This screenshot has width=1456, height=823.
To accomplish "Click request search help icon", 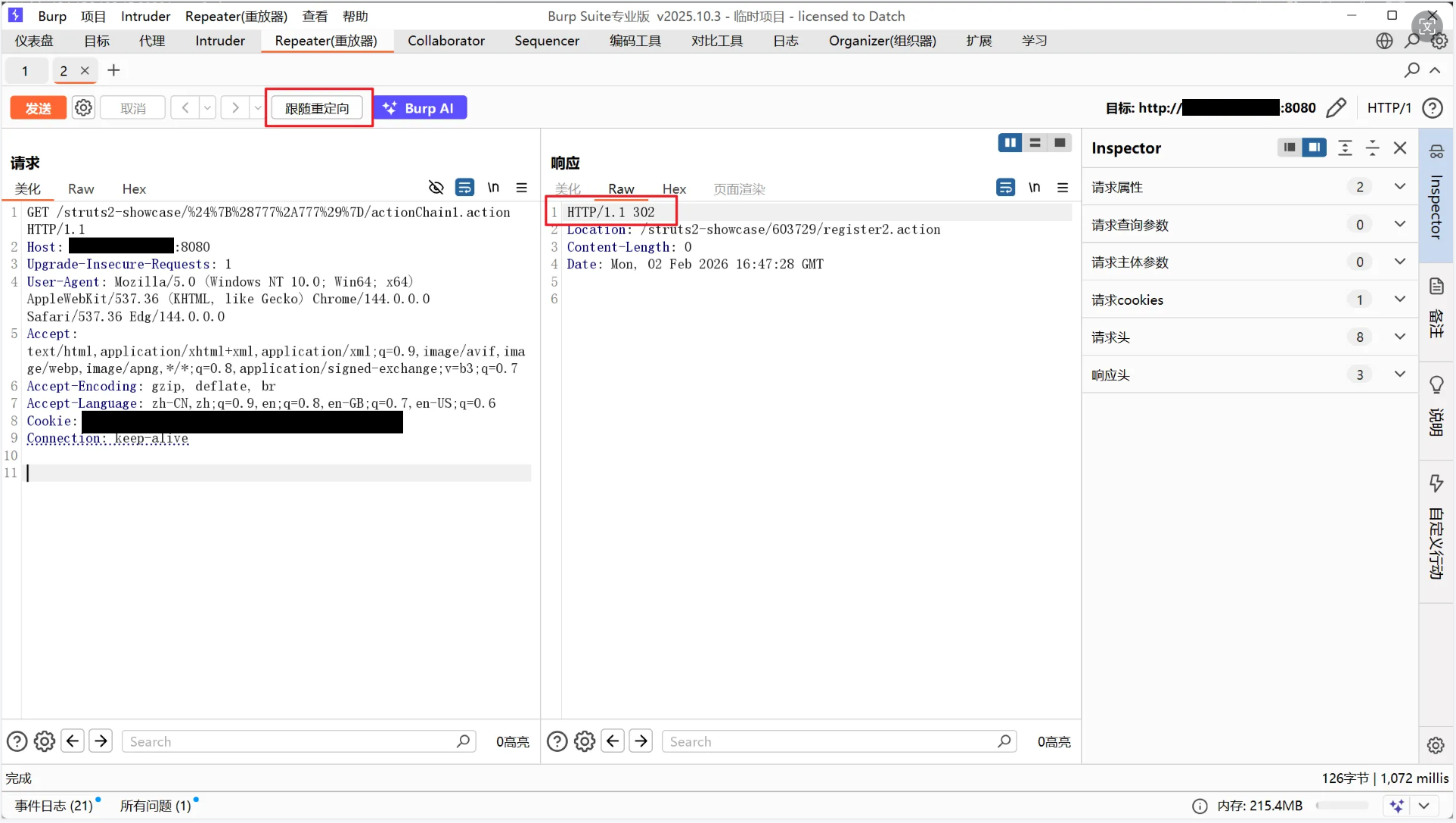I will [x=17, y=741].
